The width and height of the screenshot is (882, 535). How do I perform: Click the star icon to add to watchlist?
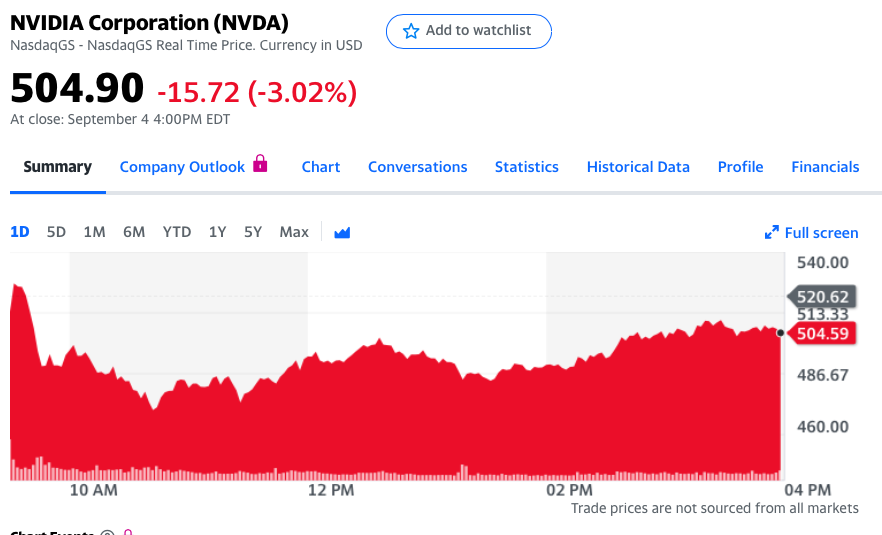coord(411,31)
